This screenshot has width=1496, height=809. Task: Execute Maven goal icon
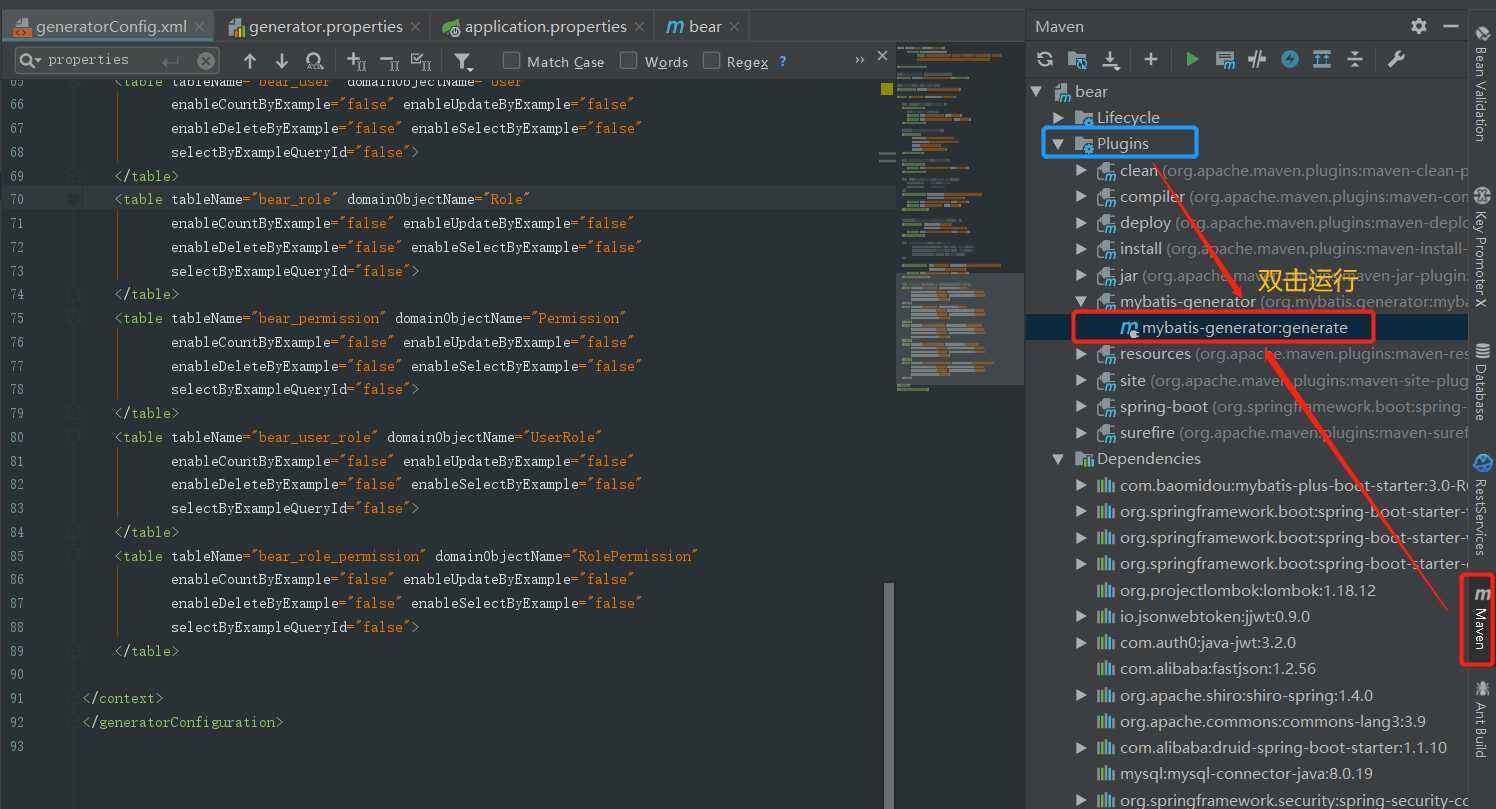(1225, 60)
